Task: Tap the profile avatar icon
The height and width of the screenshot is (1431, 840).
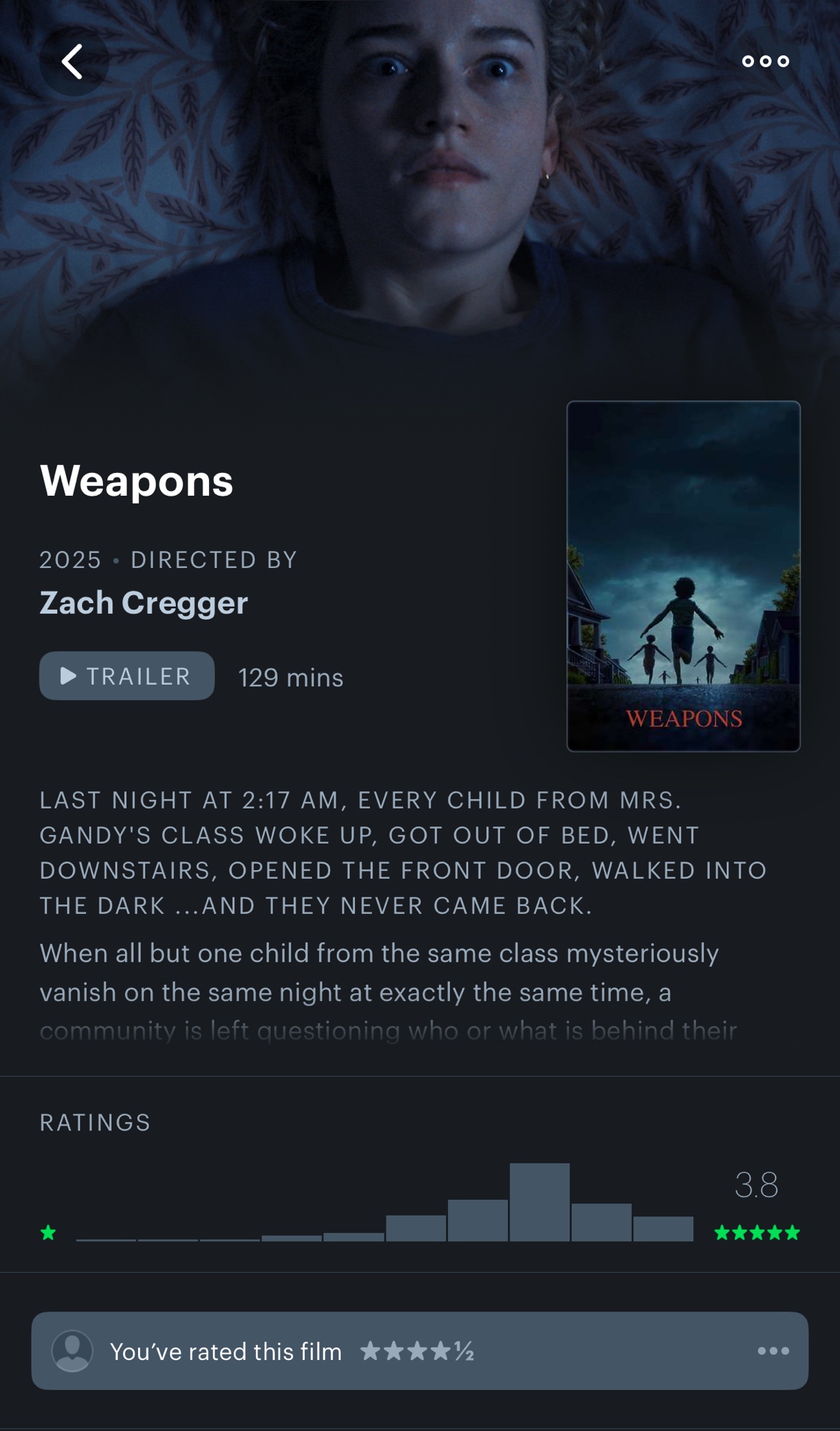Action: [72, 1351]
